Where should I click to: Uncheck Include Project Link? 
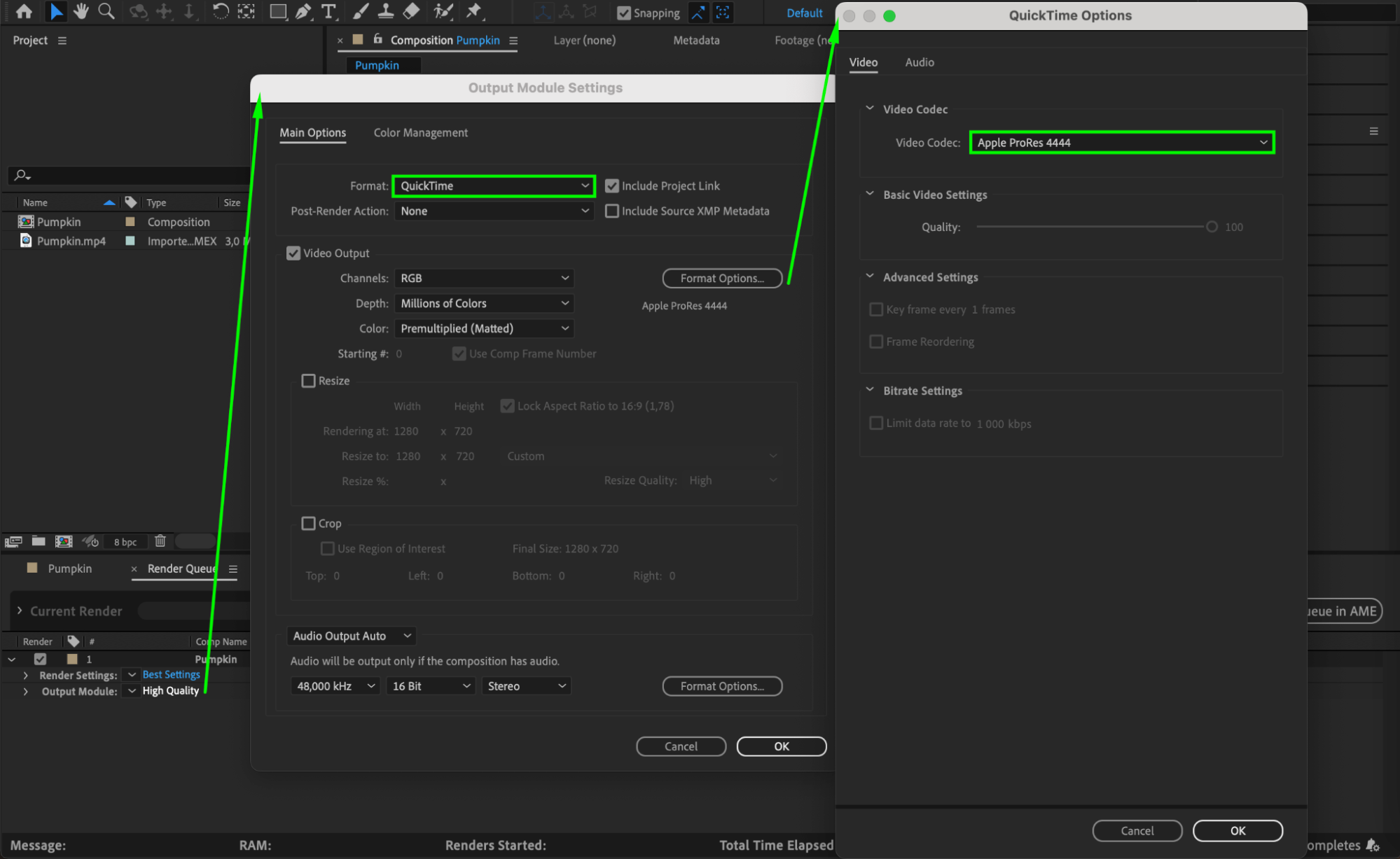612,186
